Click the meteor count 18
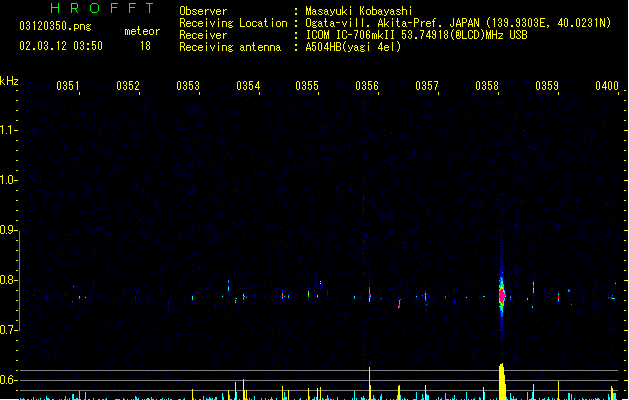629x400 pixels. click(145, 46)
